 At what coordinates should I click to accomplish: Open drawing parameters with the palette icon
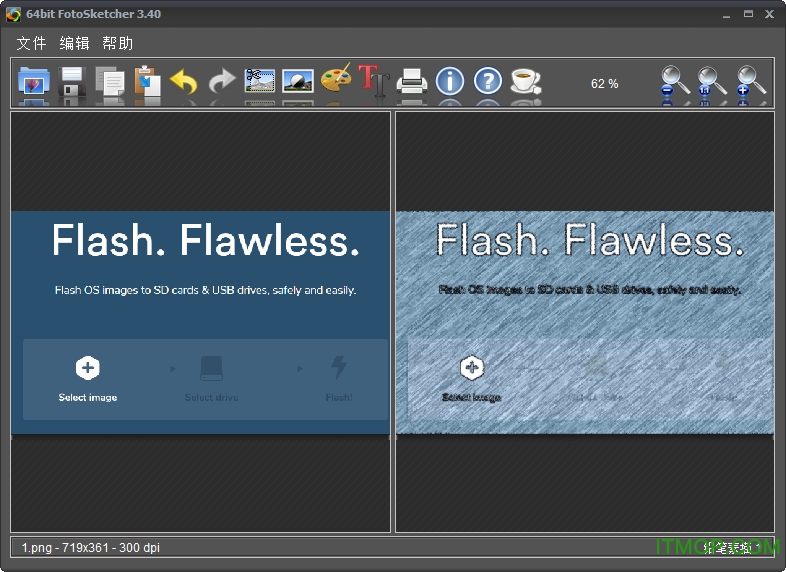click(x=336, y=80)
